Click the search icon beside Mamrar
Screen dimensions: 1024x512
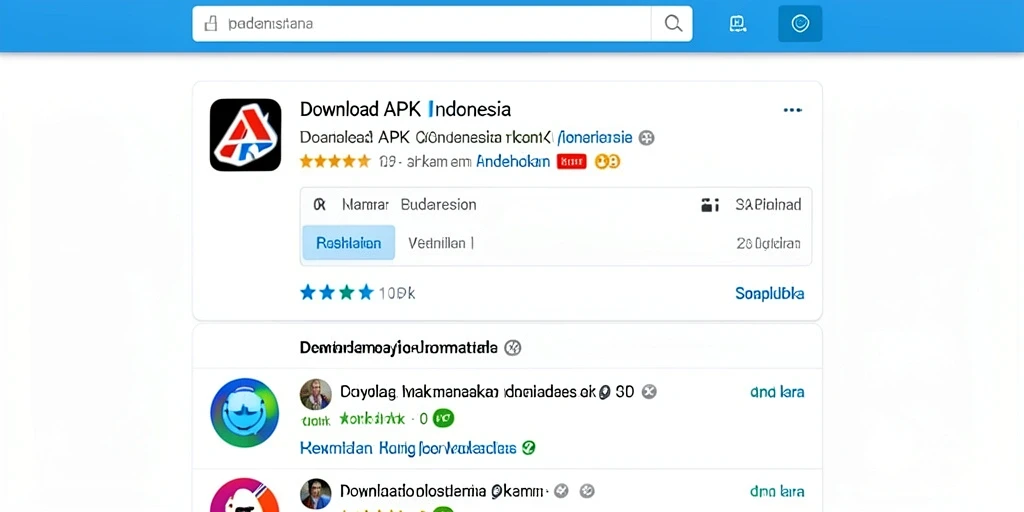(319, 204)
